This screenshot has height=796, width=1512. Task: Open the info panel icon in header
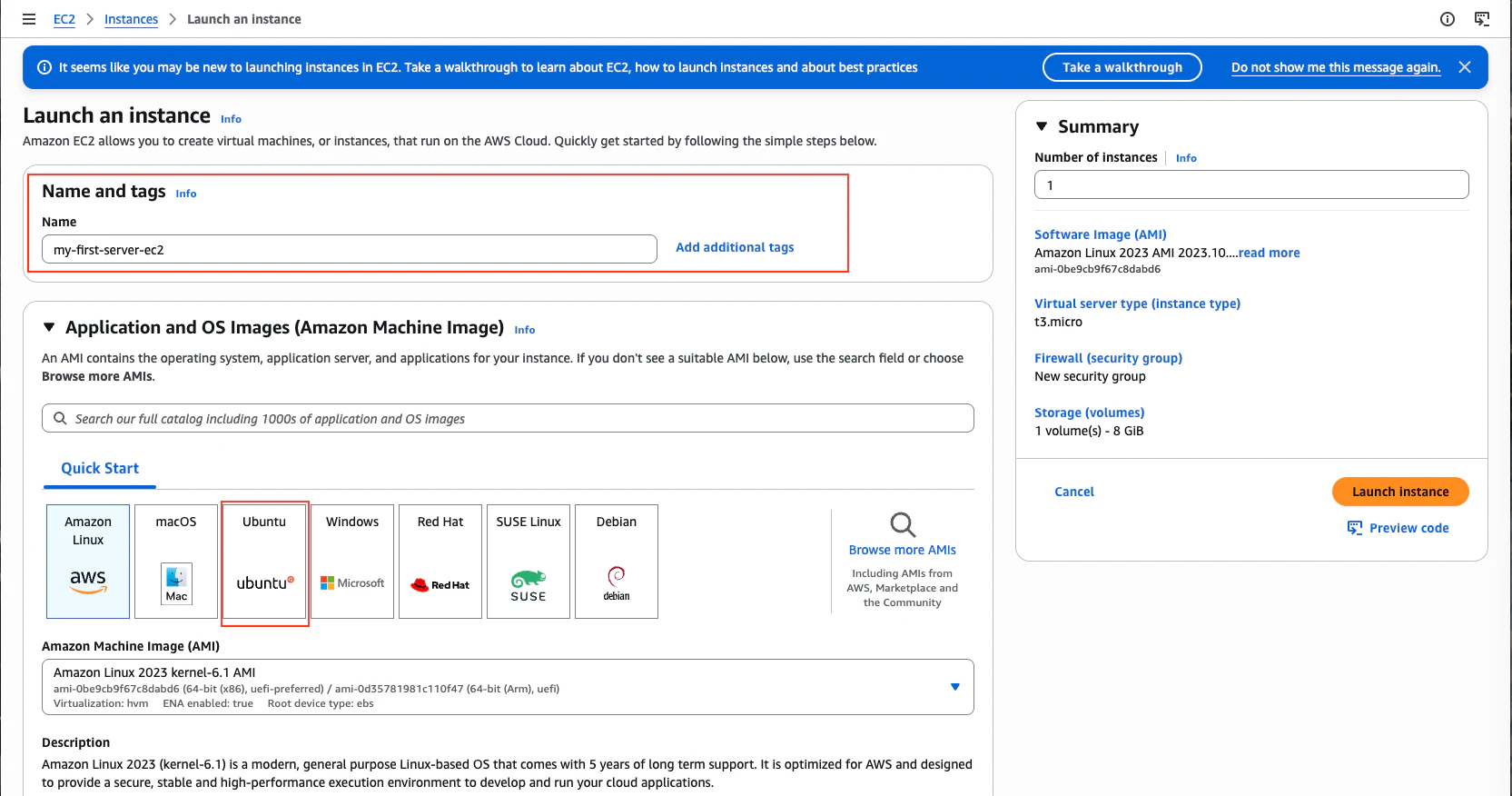point(1448,19)
